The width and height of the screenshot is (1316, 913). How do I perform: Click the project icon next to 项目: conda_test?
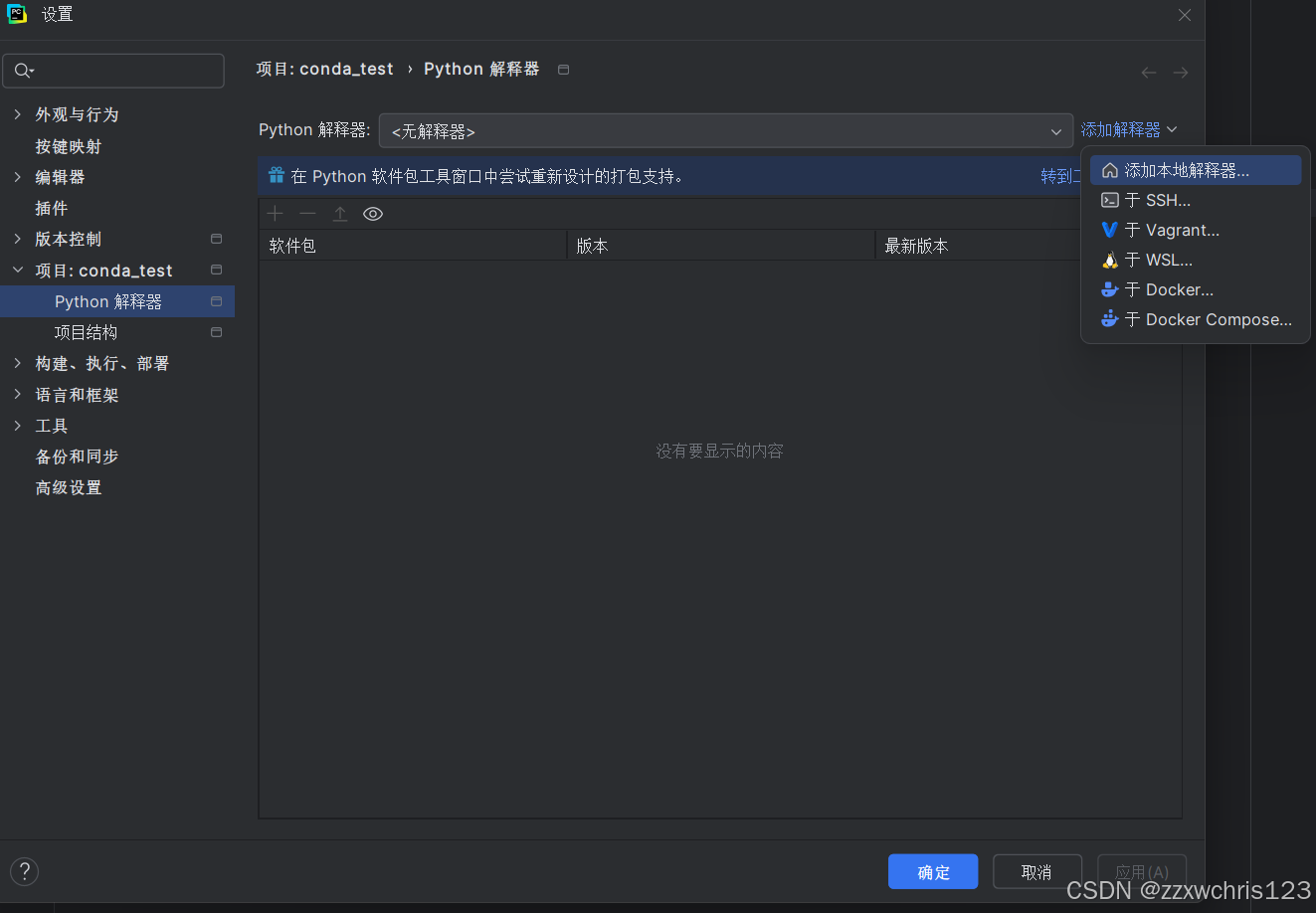[216, 270]
